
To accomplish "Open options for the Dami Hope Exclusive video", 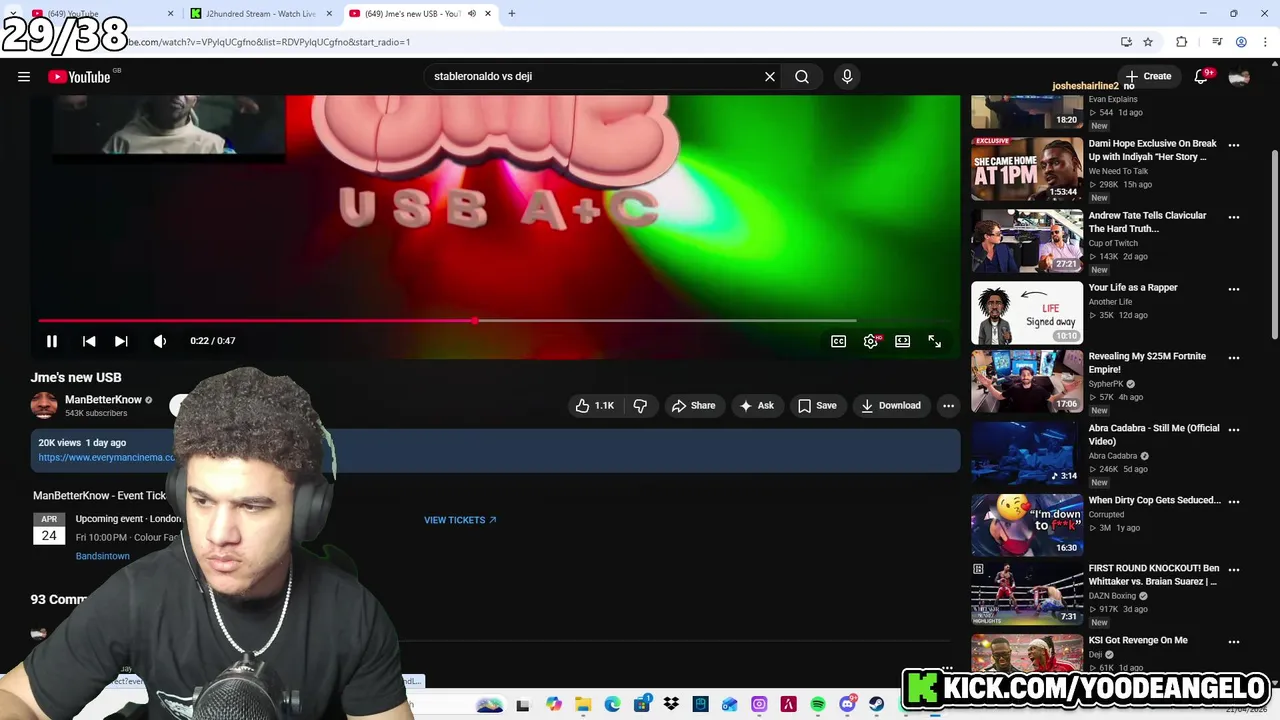I will tap(1234, 145).
